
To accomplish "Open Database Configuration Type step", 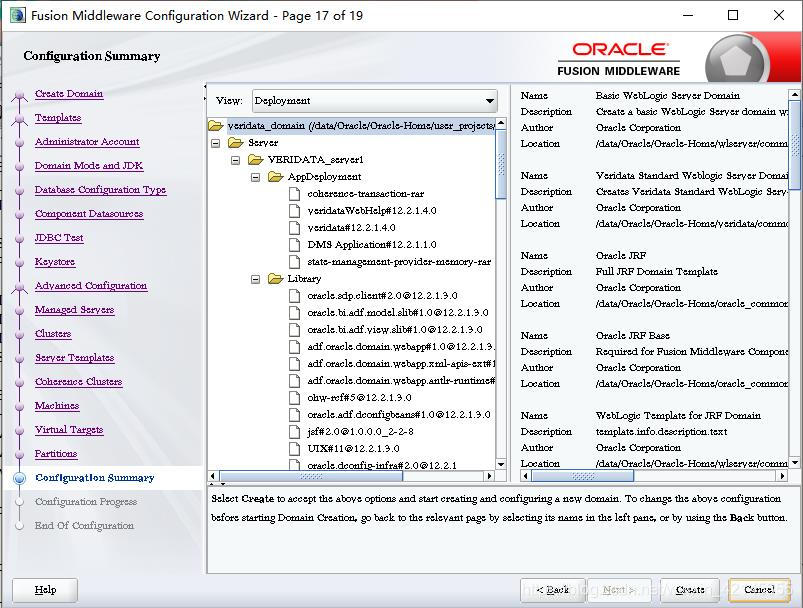I will pyautogui.click(x=100, y=190).
